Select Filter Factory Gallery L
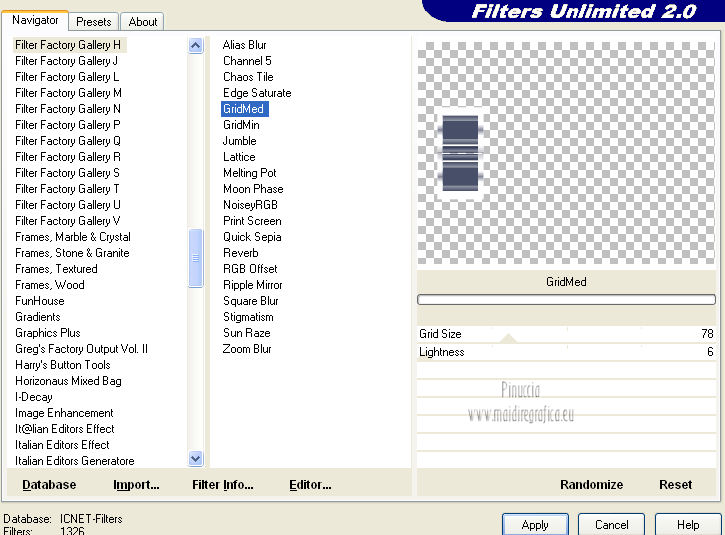Viewport: 725px width, 535px height. pyautogui.click(x=67, y=77)
